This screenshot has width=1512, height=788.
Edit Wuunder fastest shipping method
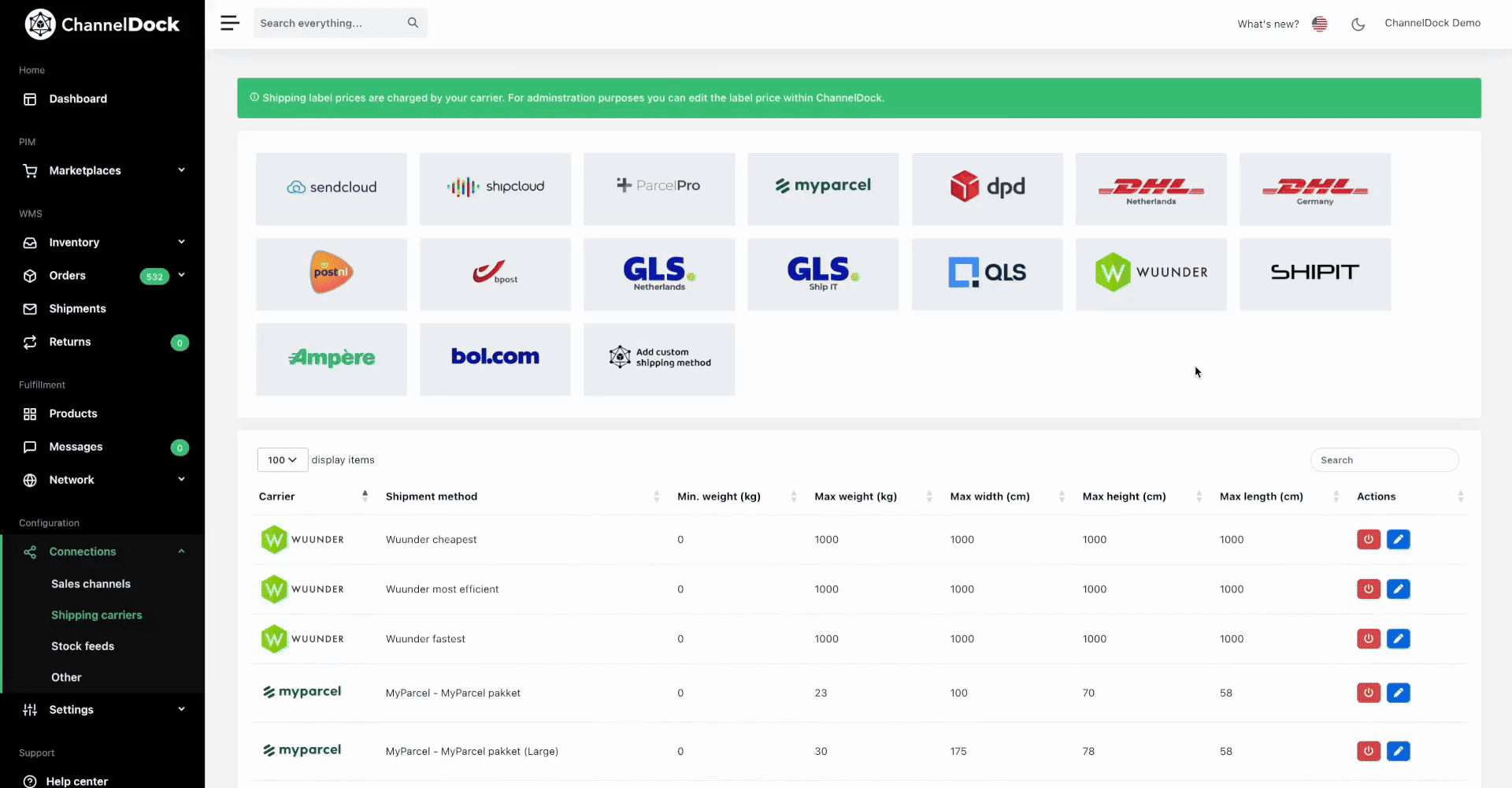1399,639
